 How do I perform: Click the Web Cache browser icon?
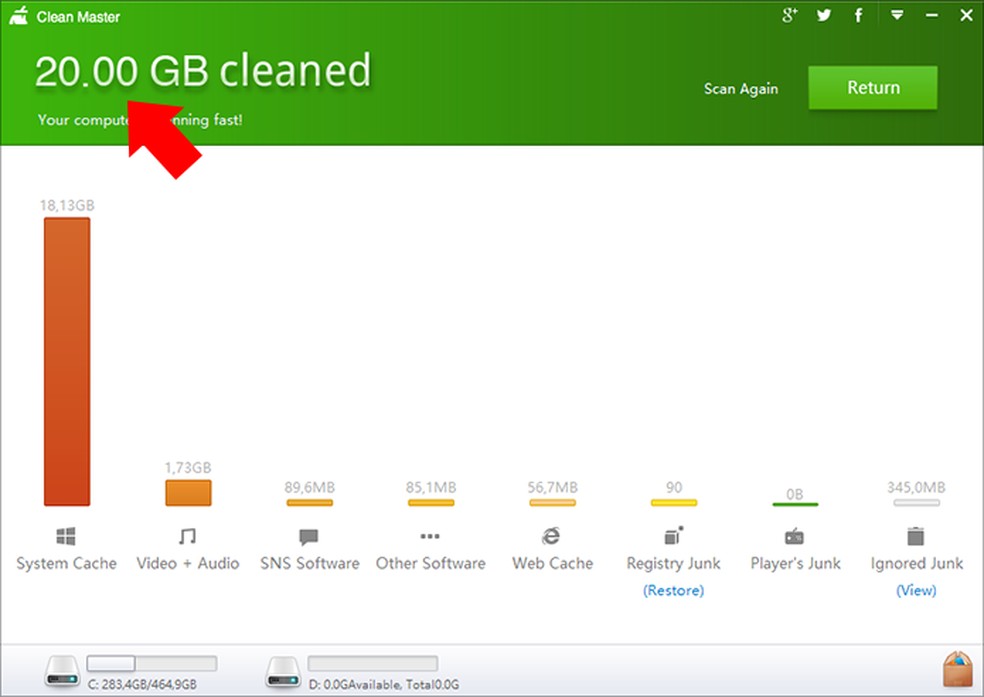tap(551, 536)
